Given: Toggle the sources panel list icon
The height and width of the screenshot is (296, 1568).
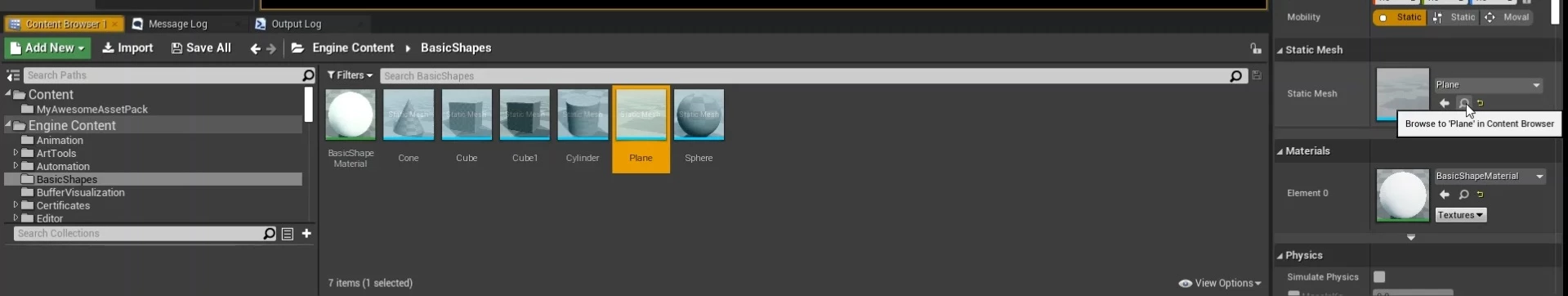Looking at the screenshot, I should 13,75.
